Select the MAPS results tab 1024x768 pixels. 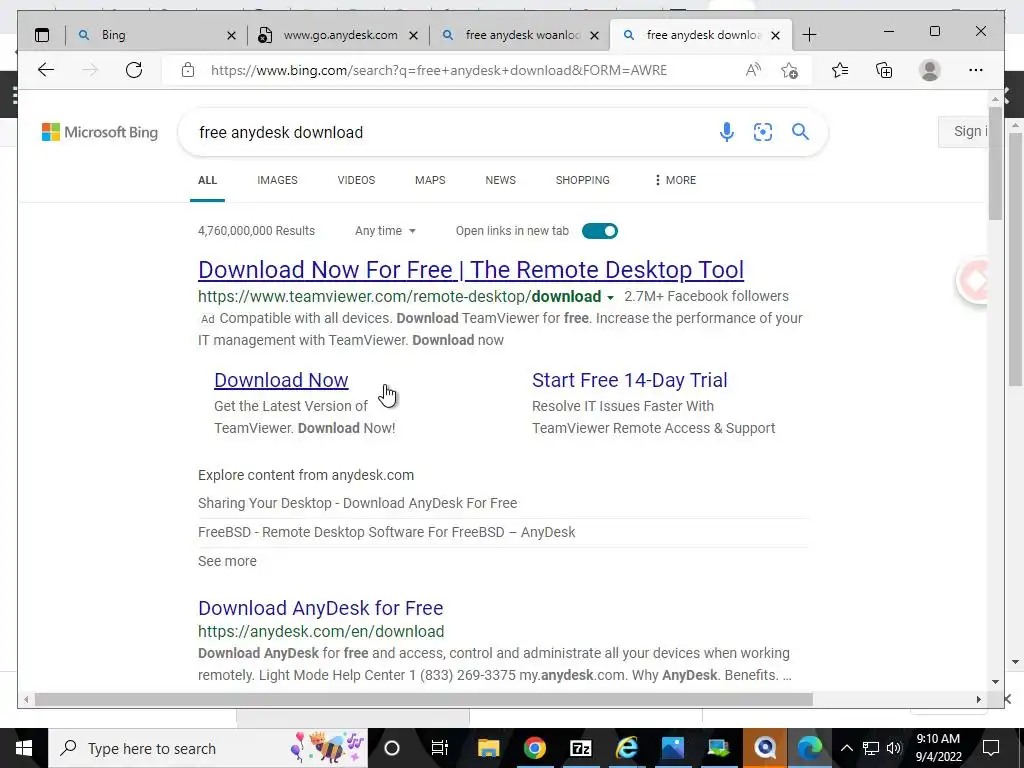coord(430,180)
